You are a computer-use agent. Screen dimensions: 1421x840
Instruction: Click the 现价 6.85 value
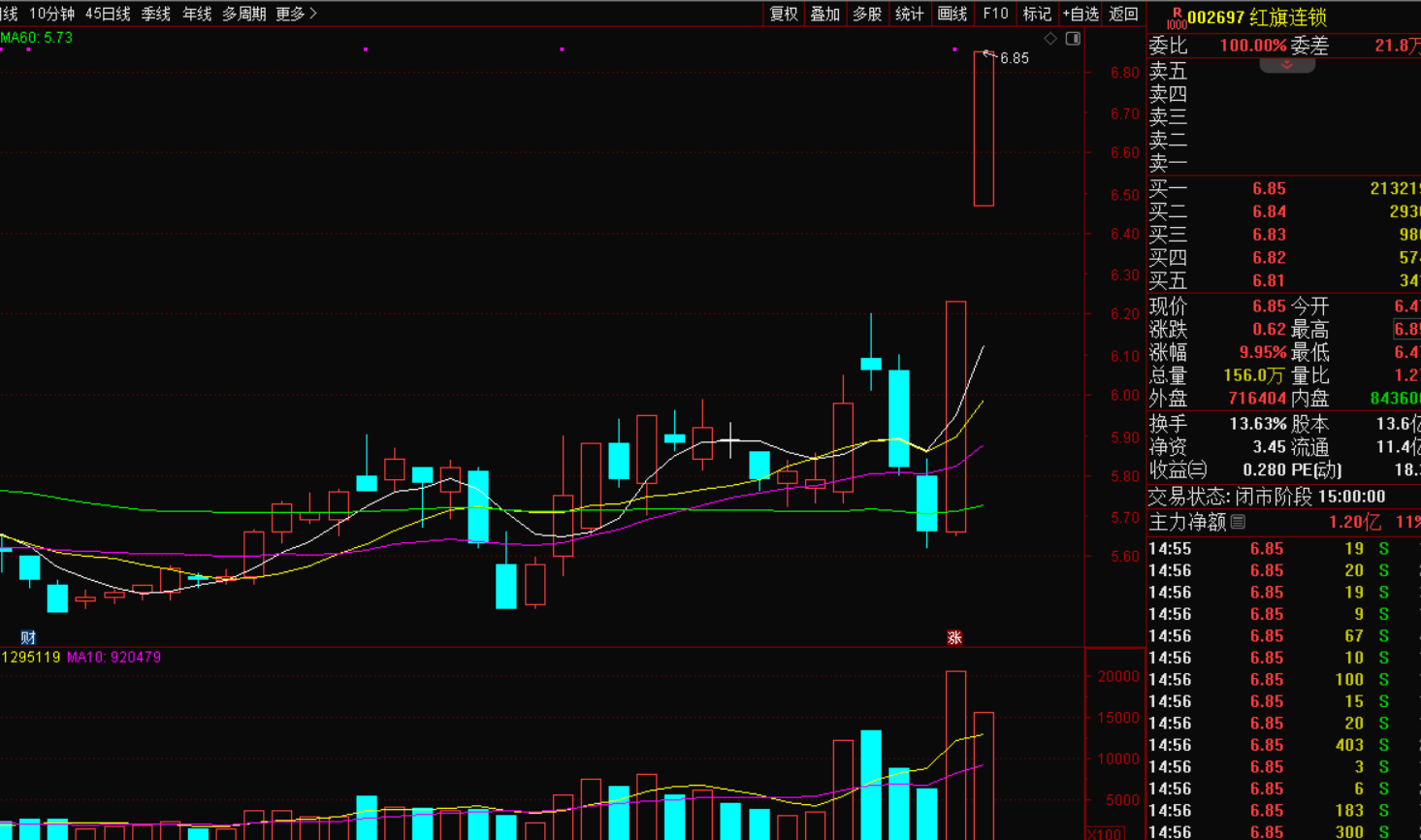coord(1269,307)
